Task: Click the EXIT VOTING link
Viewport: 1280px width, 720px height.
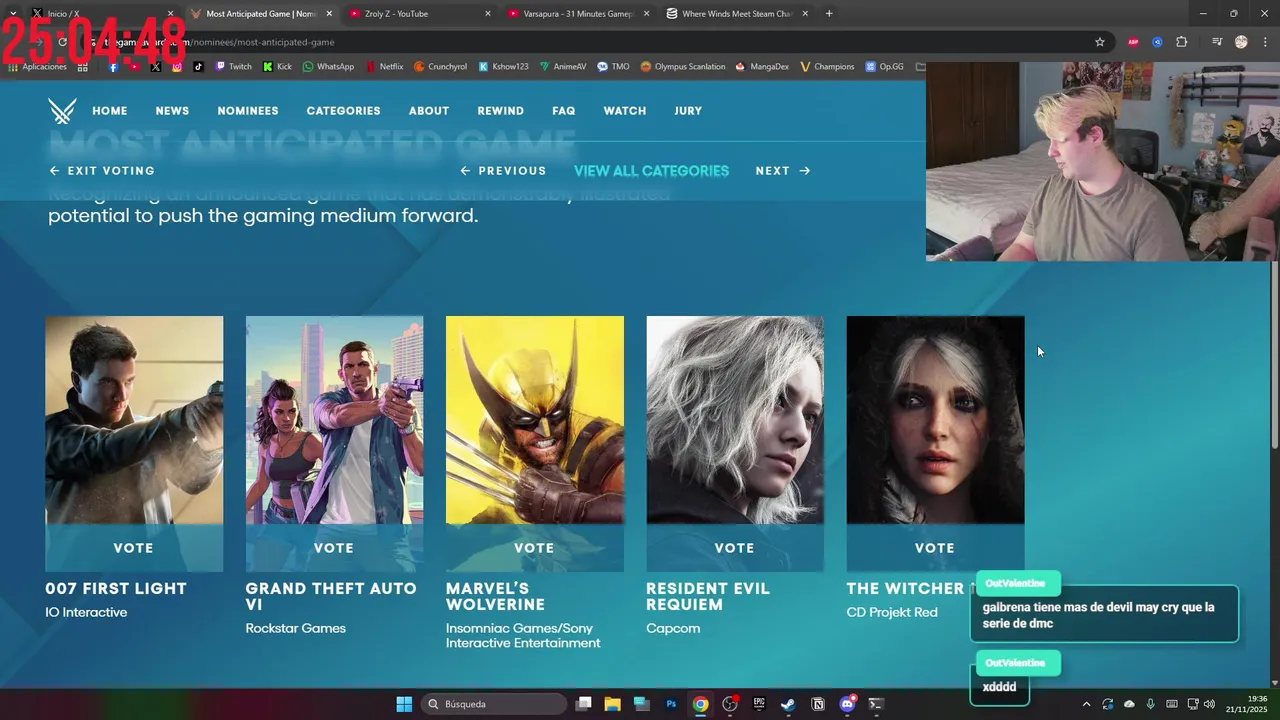Action: (102, 171)
